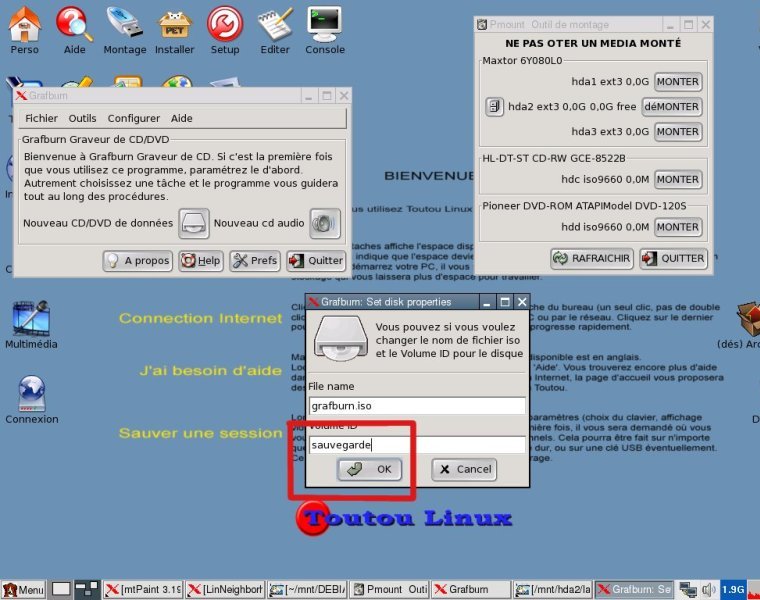Click the Nouveau cd audio speaker icon
The width and height of the screenshot is (760, 600).
(x=324, y=223)
